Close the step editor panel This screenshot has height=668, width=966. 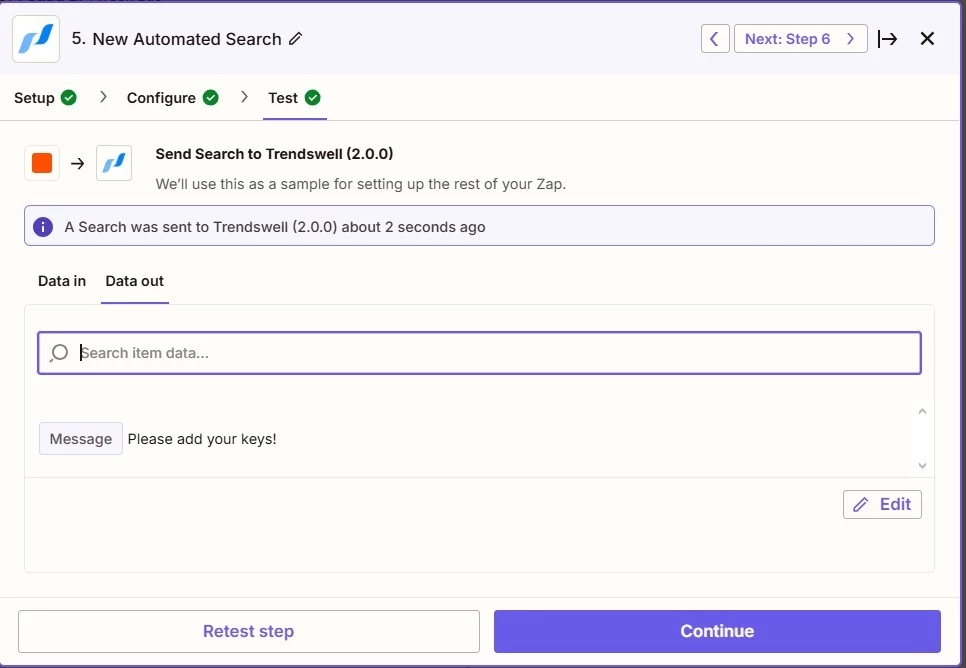pyautogui.click(x=927, y=39)
